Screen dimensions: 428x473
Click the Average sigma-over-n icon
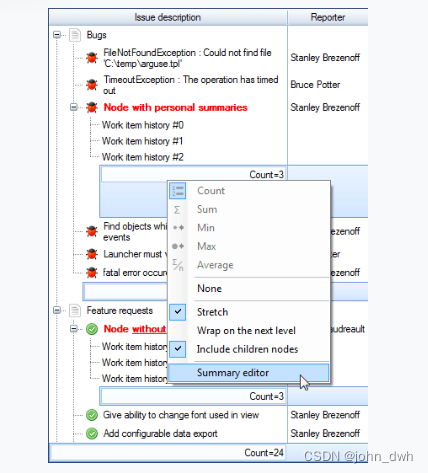click(x=178, y=265)
